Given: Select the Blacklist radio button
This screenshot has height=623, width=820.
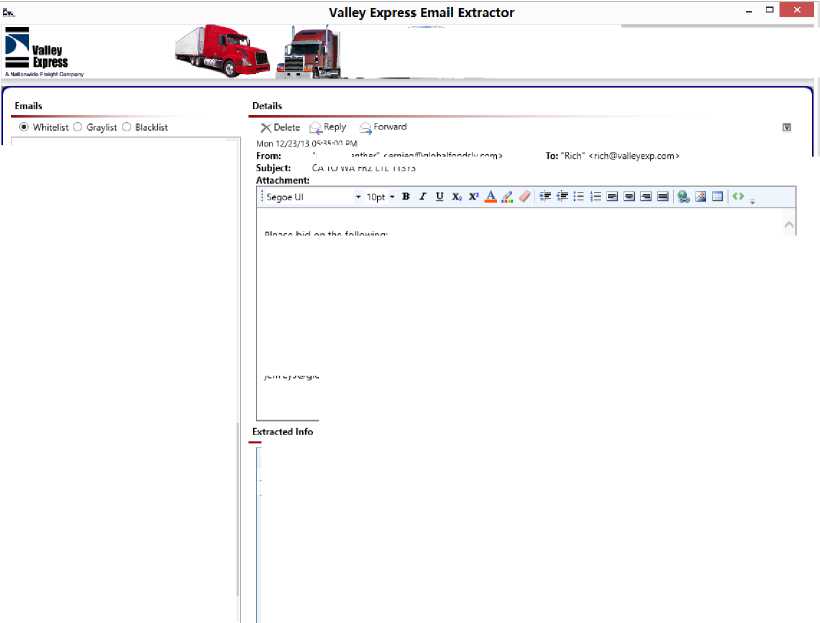Looking at the screenshot, I should (127, 127).
